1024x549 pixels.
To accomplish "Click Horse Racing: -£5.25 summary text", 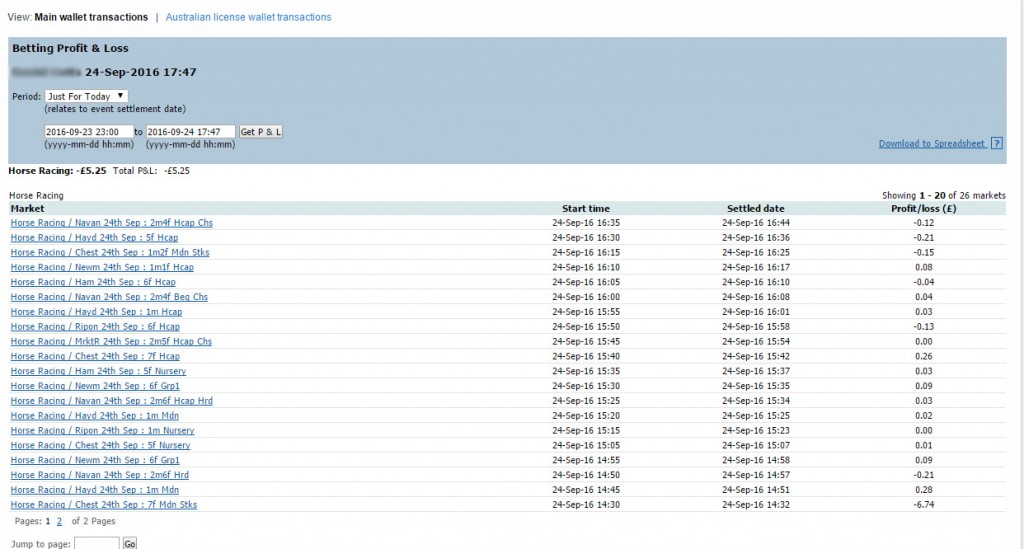I will [57, 171].
